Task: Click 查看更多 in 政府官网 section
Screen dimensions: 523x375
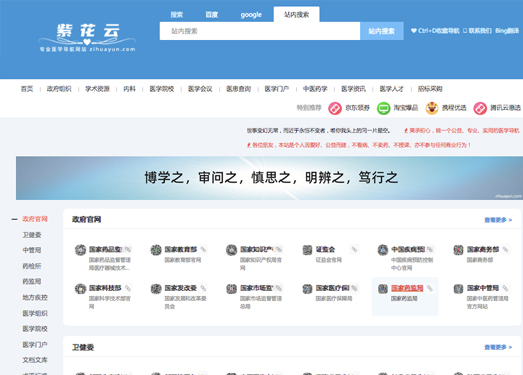Action: [x=498, y=220]
